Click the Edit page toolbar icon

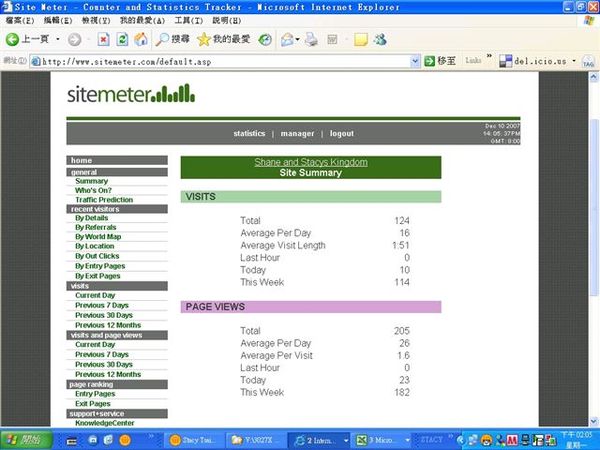click(x=332, y=39)
